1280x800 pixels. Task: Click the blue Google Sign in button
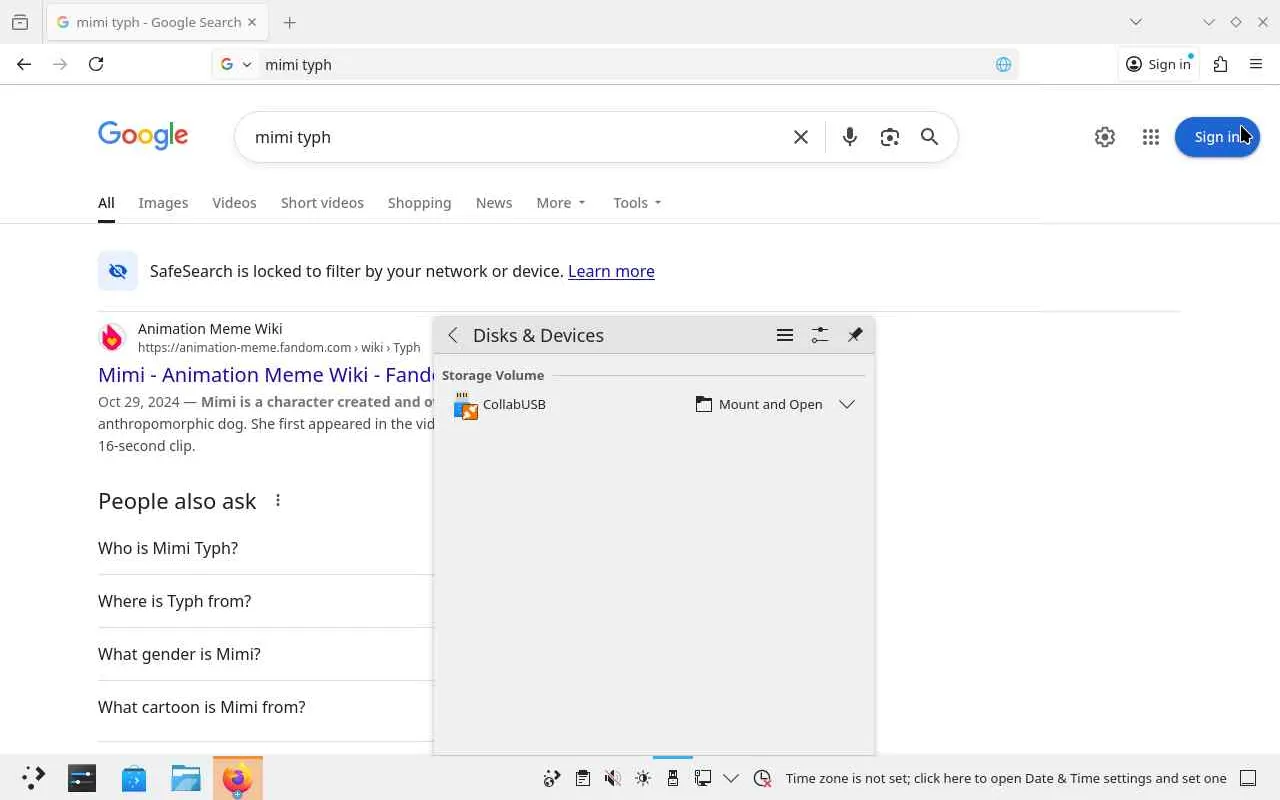pyautogui.click(x=1217, y=137)
